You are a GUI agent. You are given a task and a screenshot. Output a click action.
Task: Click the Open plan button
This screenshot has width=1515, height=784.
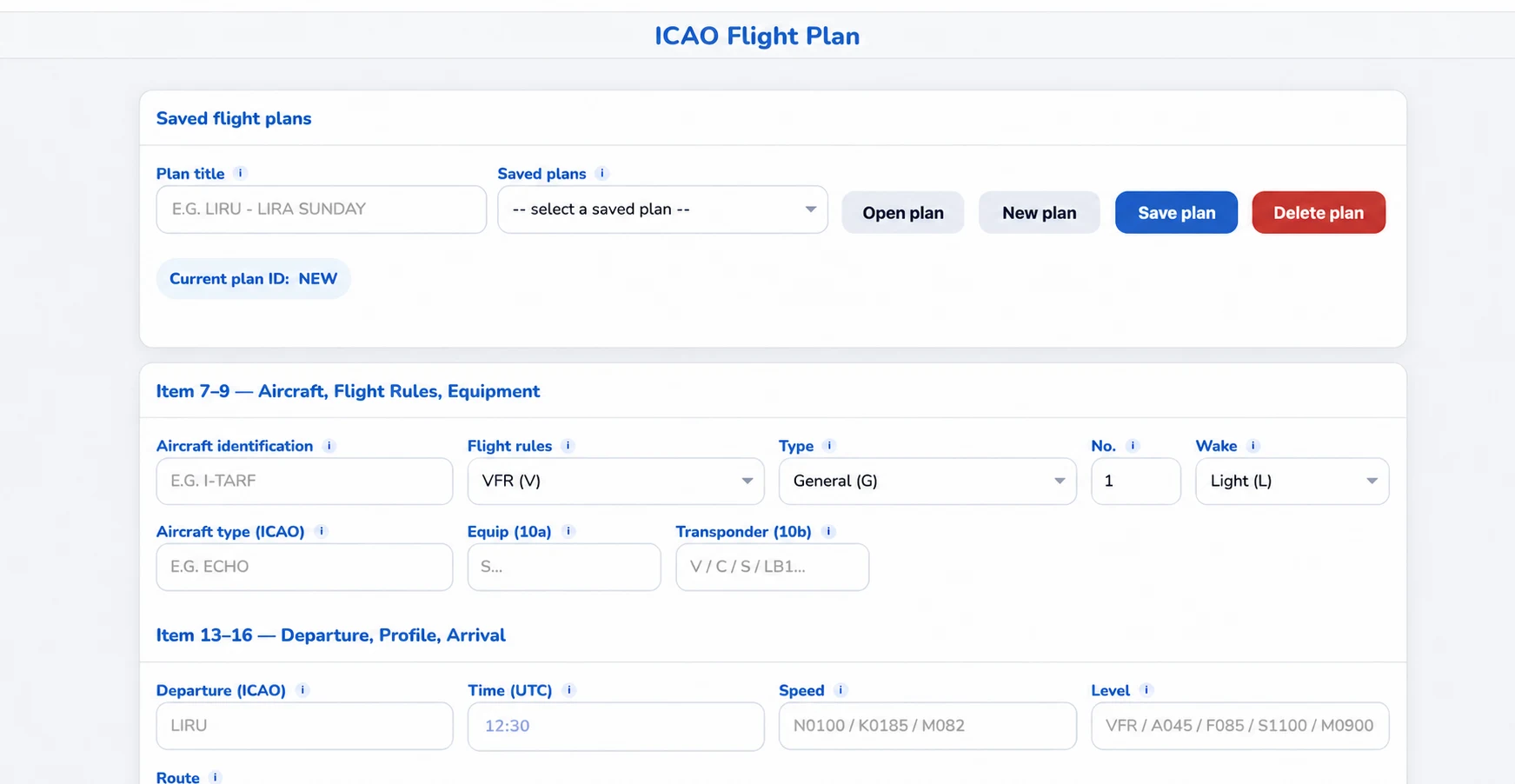tap(903, 213)
